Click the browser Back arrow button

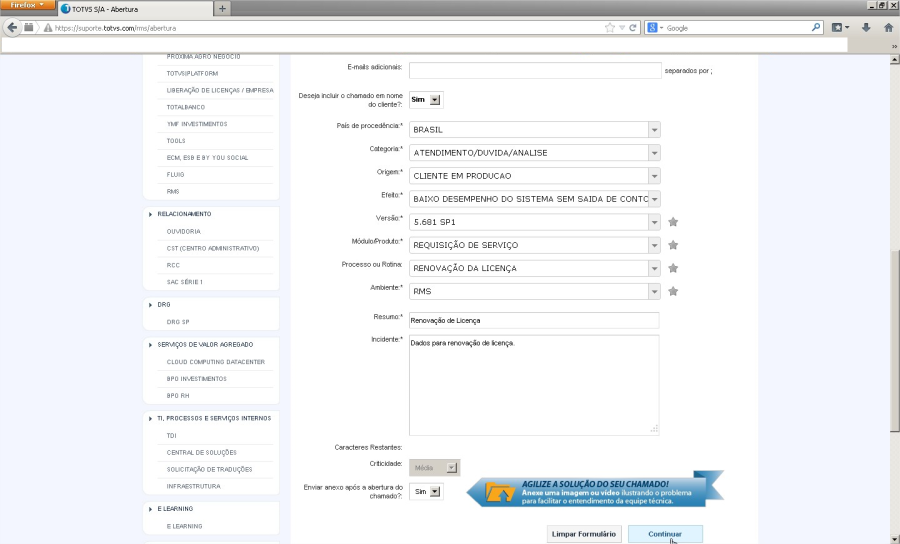(12, 28)
